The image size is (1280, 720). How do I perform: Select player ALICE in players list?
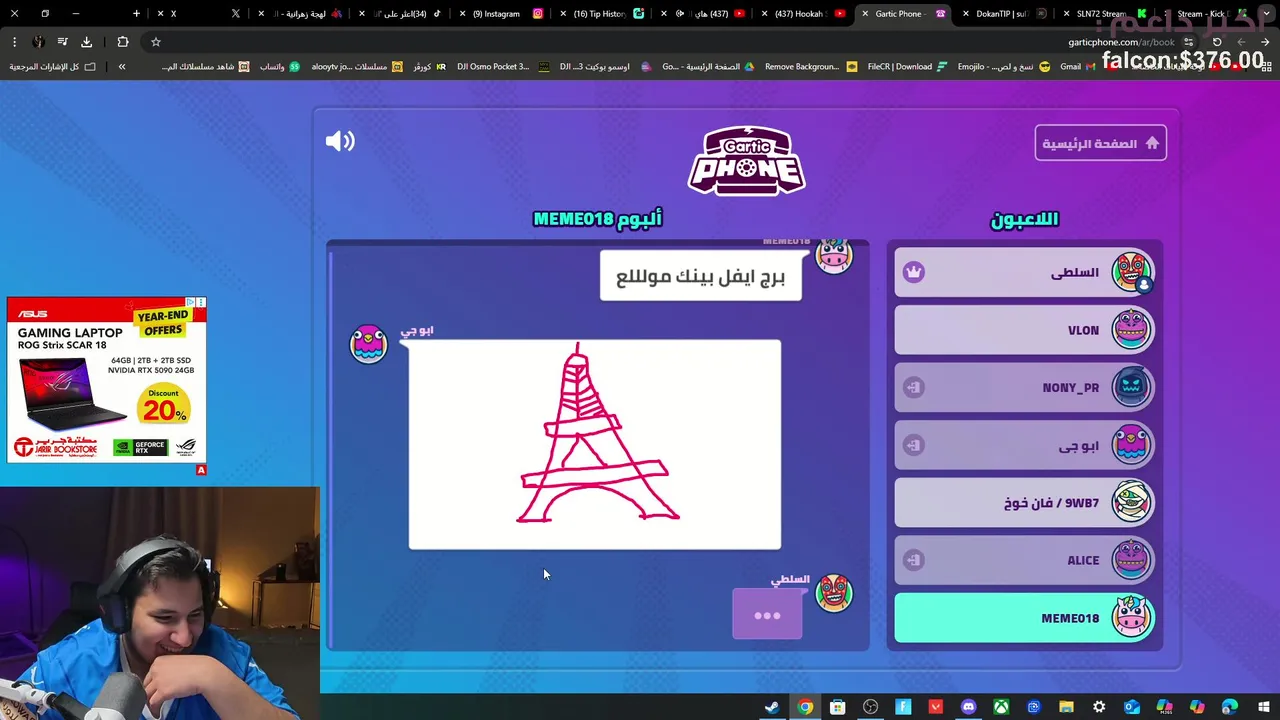(1024, 560)
